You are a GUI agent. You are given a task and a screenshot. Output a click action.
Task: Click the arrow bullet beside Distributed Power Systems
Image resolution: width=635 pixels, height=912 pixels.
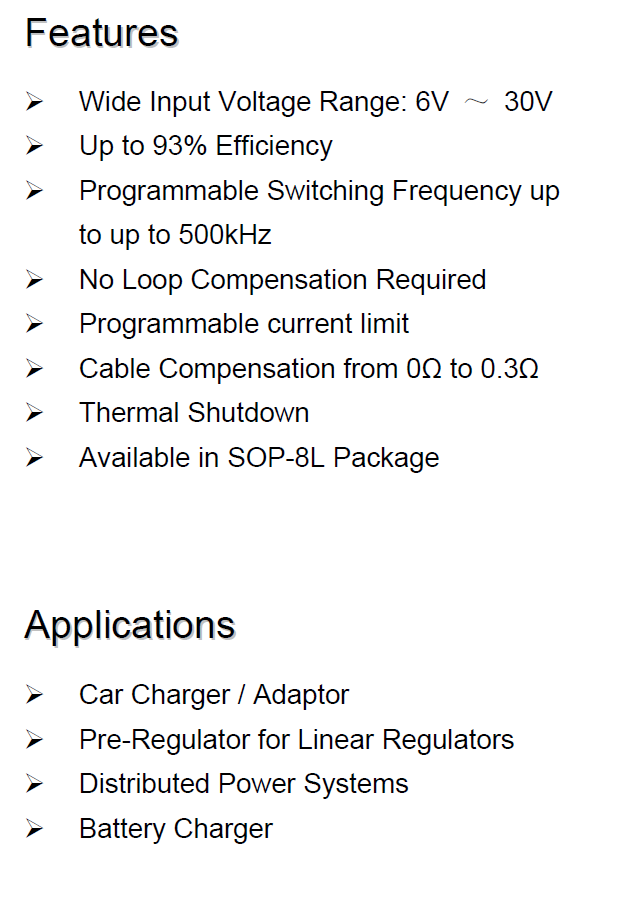pyautogui.click(x=35, y=784)
